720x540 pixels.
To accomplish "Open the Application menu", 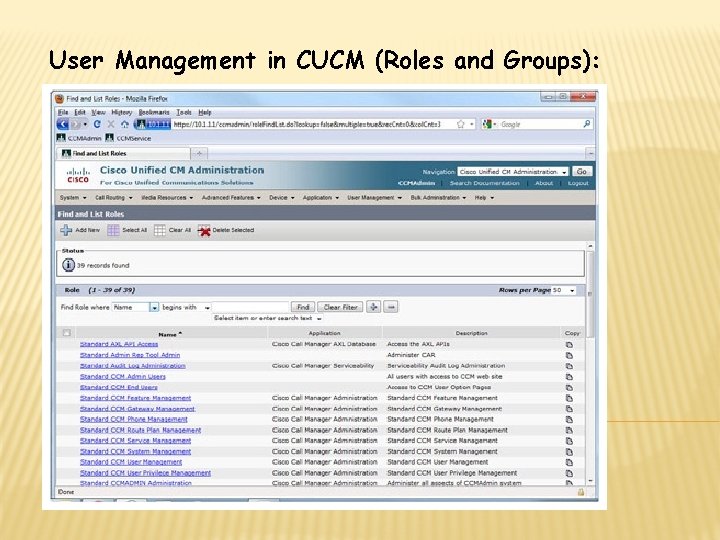I will (x=321, y=197).
